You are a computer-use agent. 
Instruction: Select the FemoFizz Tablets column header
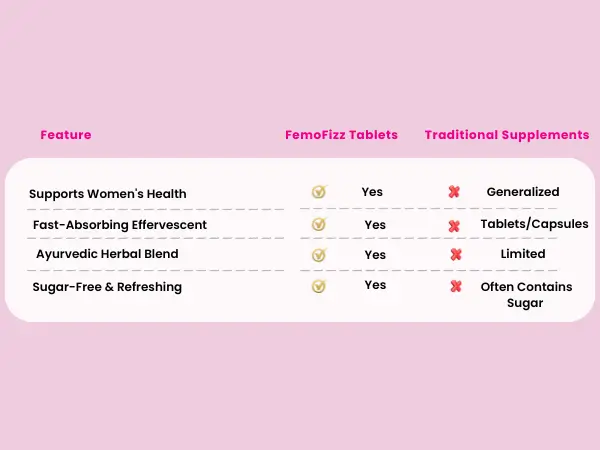tap(342, 135)
